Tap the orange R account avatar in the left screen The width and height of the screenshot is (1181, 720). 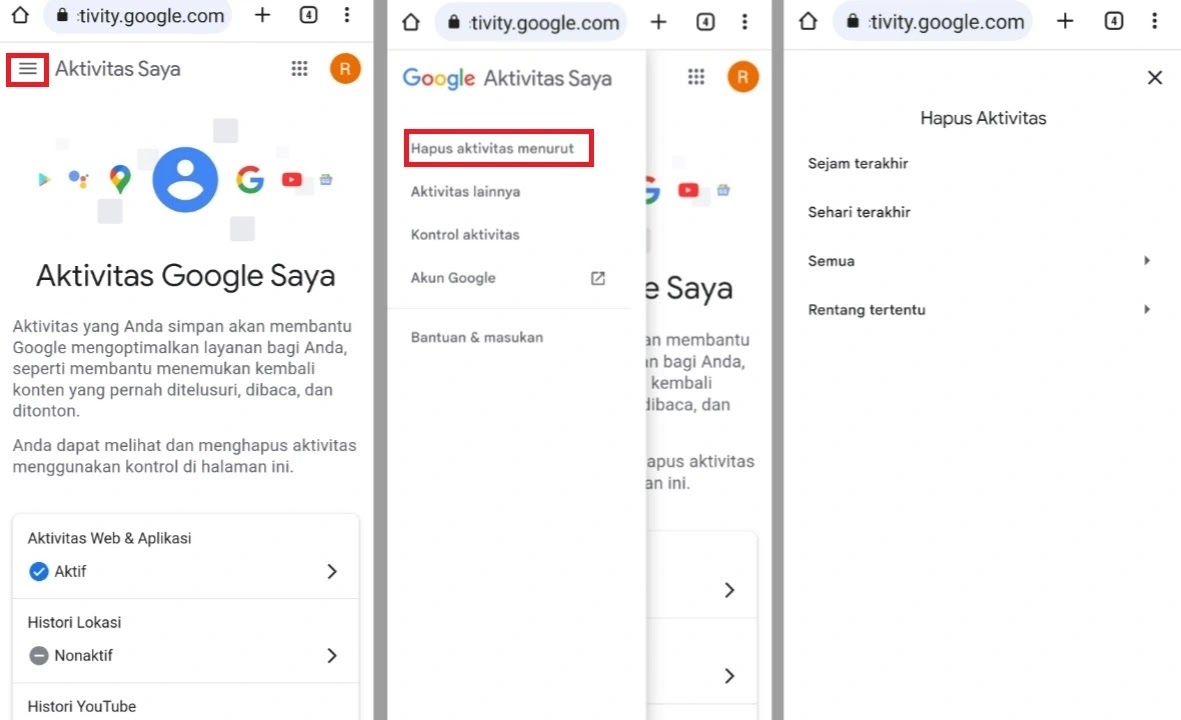(345, 69)
